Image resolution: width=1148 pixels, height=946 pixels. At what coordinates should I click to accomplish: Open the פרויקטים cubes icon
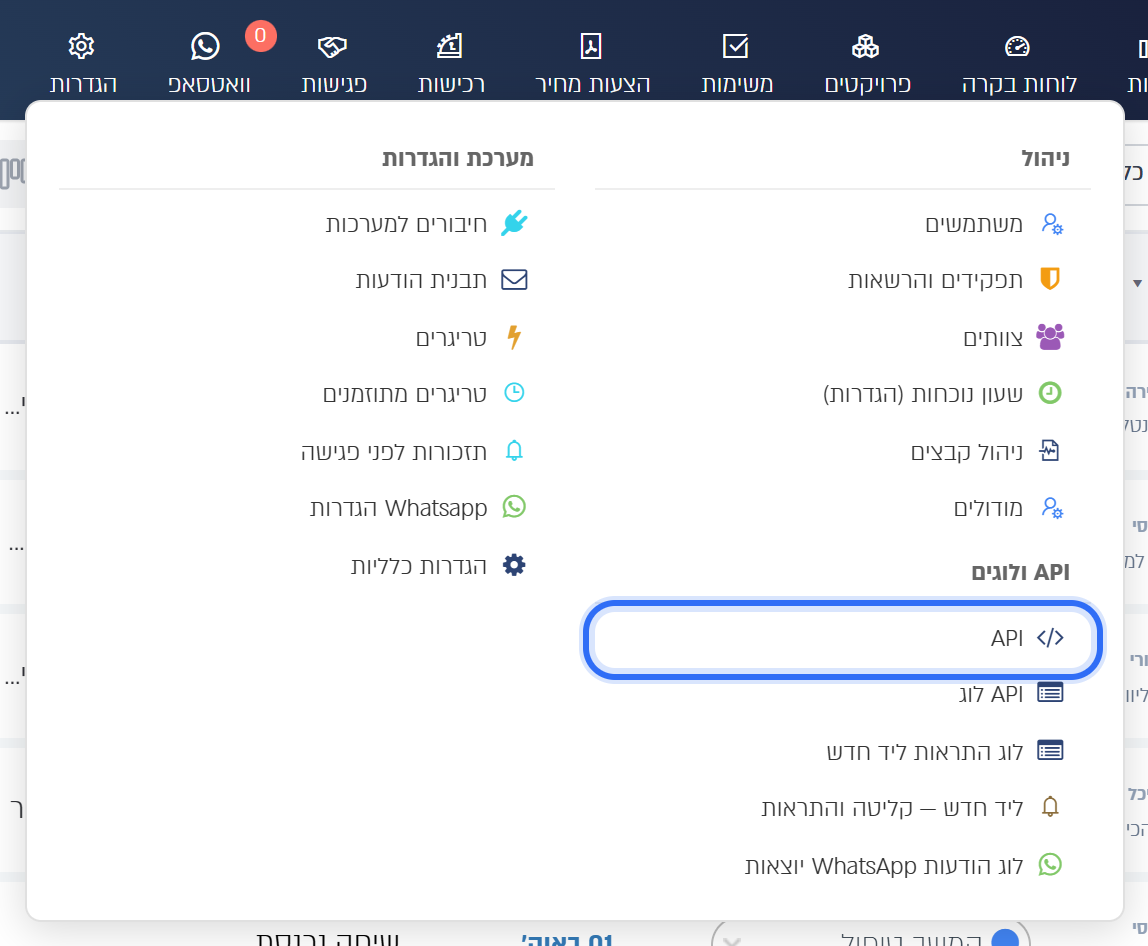(865, 46)
